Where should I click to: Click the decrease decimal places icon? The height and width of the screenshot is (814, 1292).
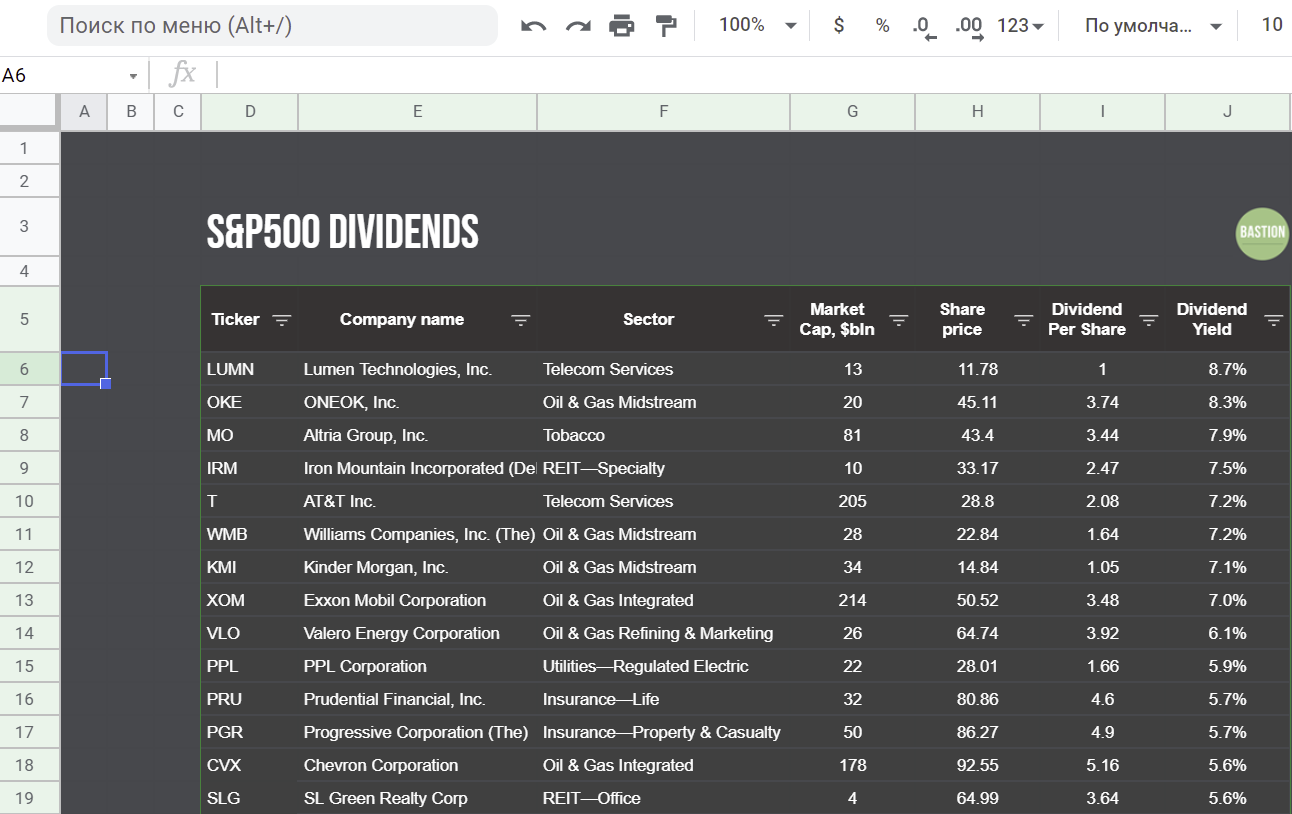pos(923,27)
